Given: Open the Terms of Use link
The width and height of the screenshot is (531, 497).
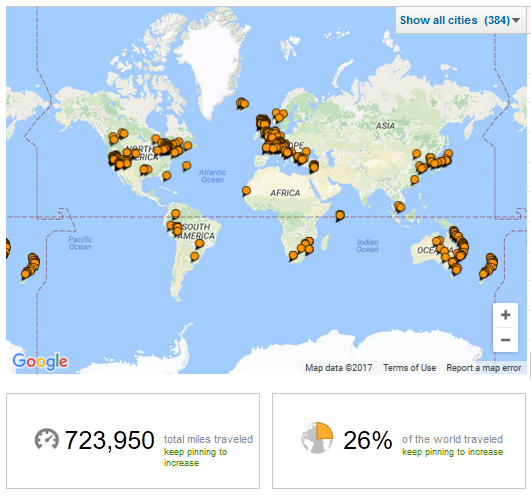Looking at the screenshot, I should (x=409, y=368).
